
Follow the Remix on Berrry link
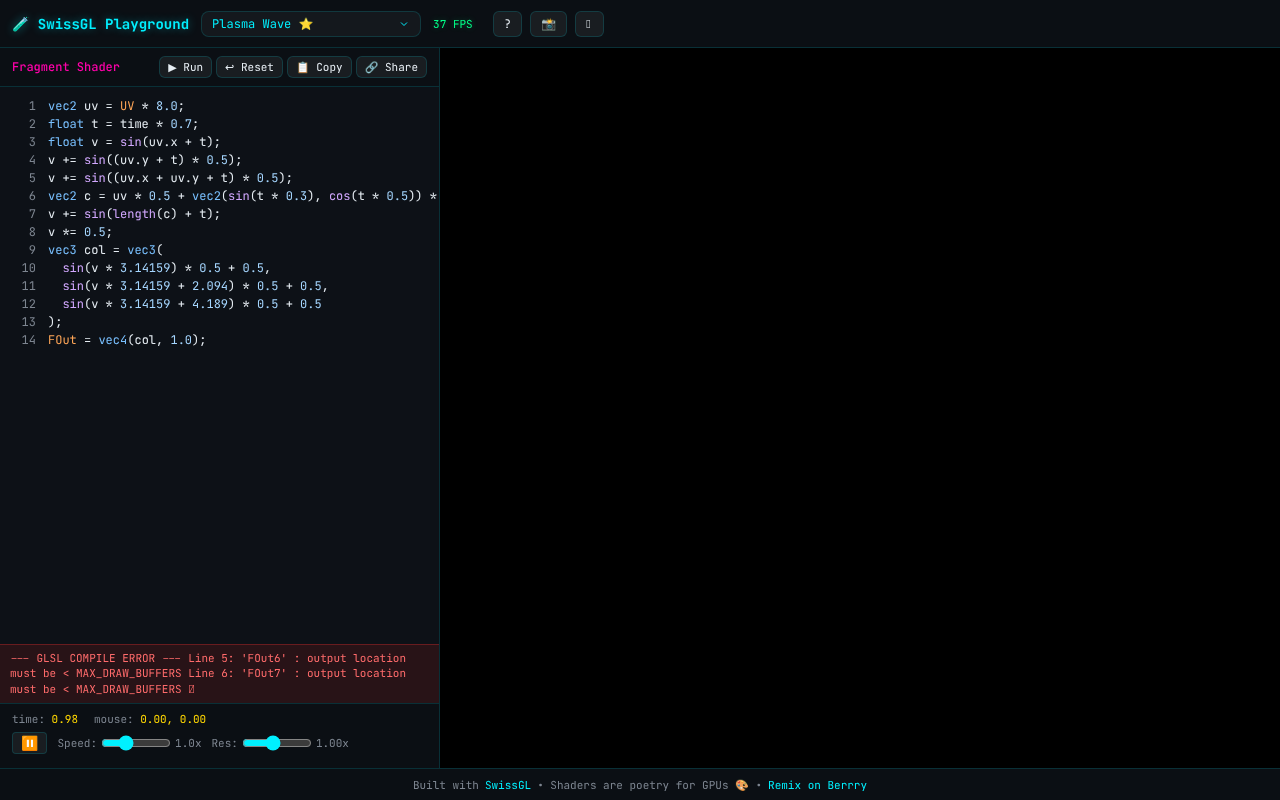pyautogui.click(x=817, y=785)
